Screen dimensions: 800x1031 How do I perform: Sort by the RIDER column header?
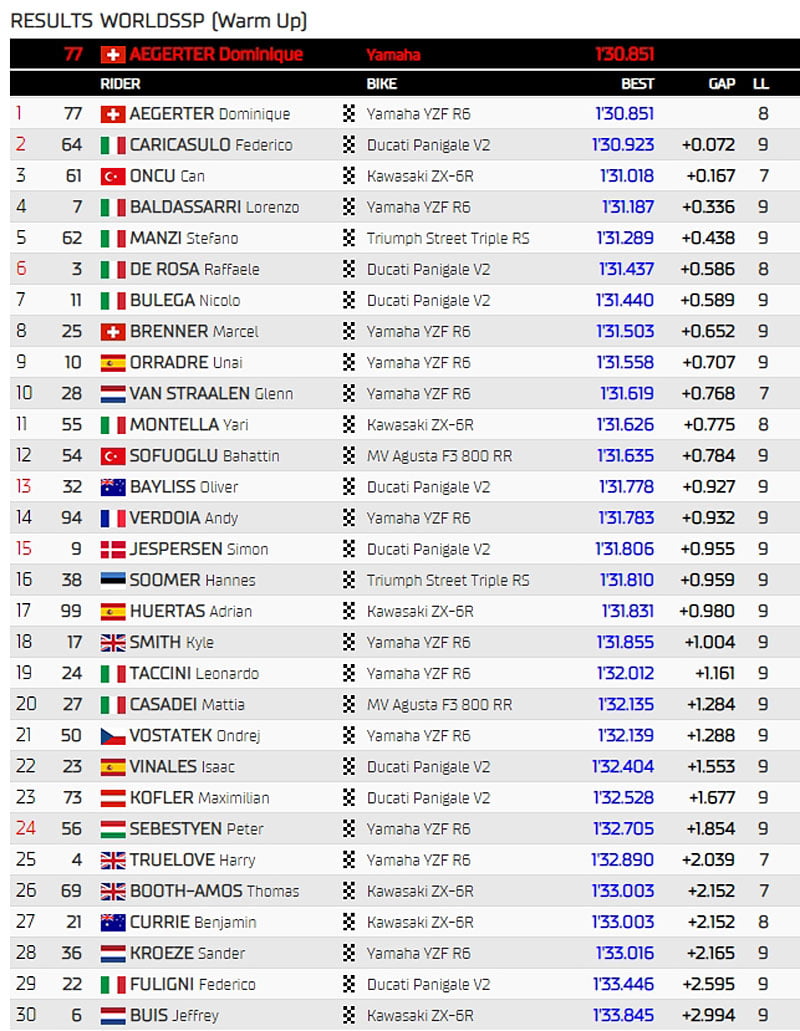pos(120,84)
